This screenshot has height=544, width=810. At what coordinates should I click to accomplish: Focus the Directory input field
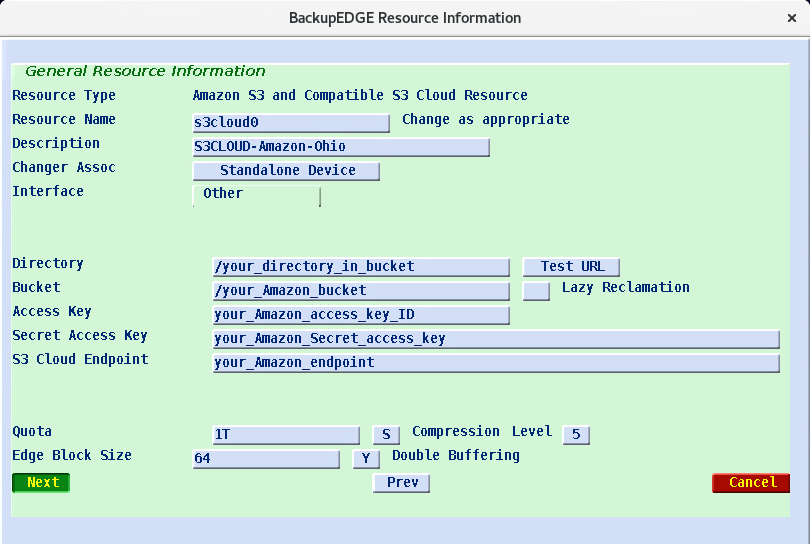pyautogui.click(x=361, y=267)
